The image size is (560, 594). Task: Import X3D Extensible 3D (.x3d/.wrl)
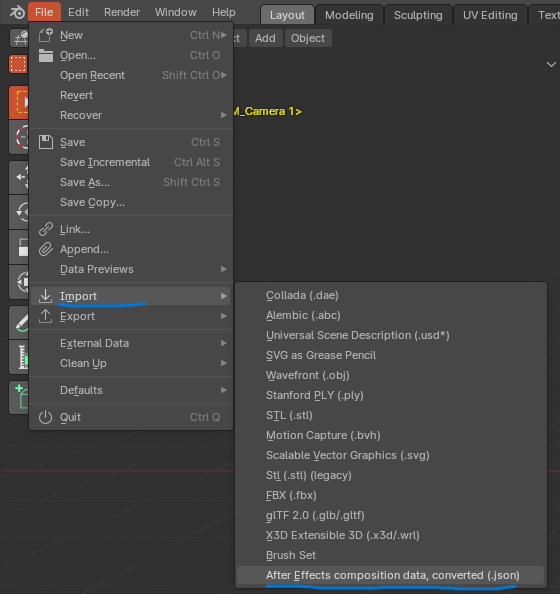click(391, 536)
